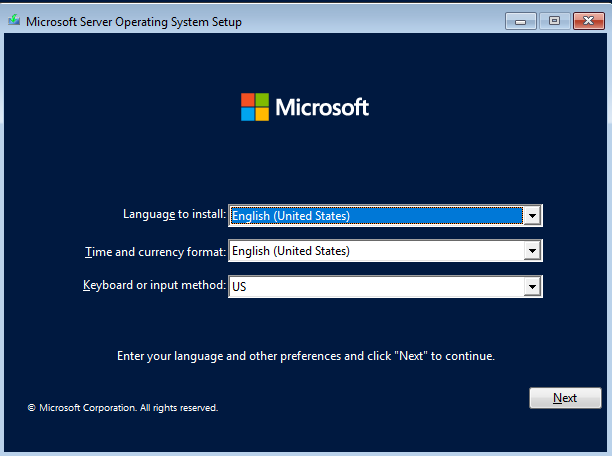The image size is (612, 456).
Task: Click the Microsoft wordmark text
Action: pos(322,107)
